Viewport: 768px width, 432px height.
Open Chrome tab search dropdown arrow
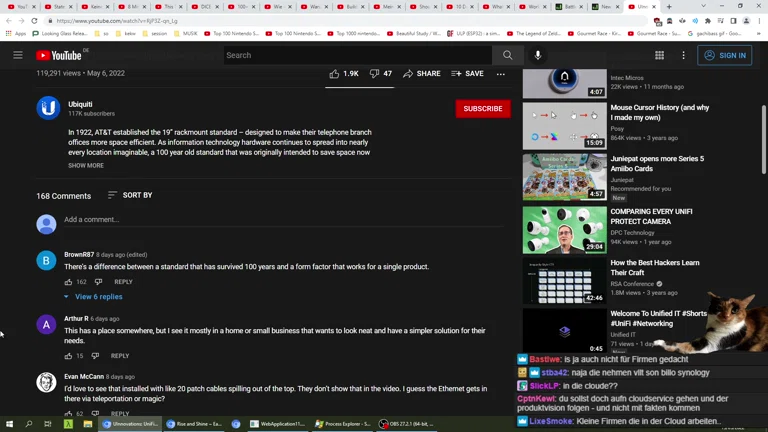pos(703,6)
